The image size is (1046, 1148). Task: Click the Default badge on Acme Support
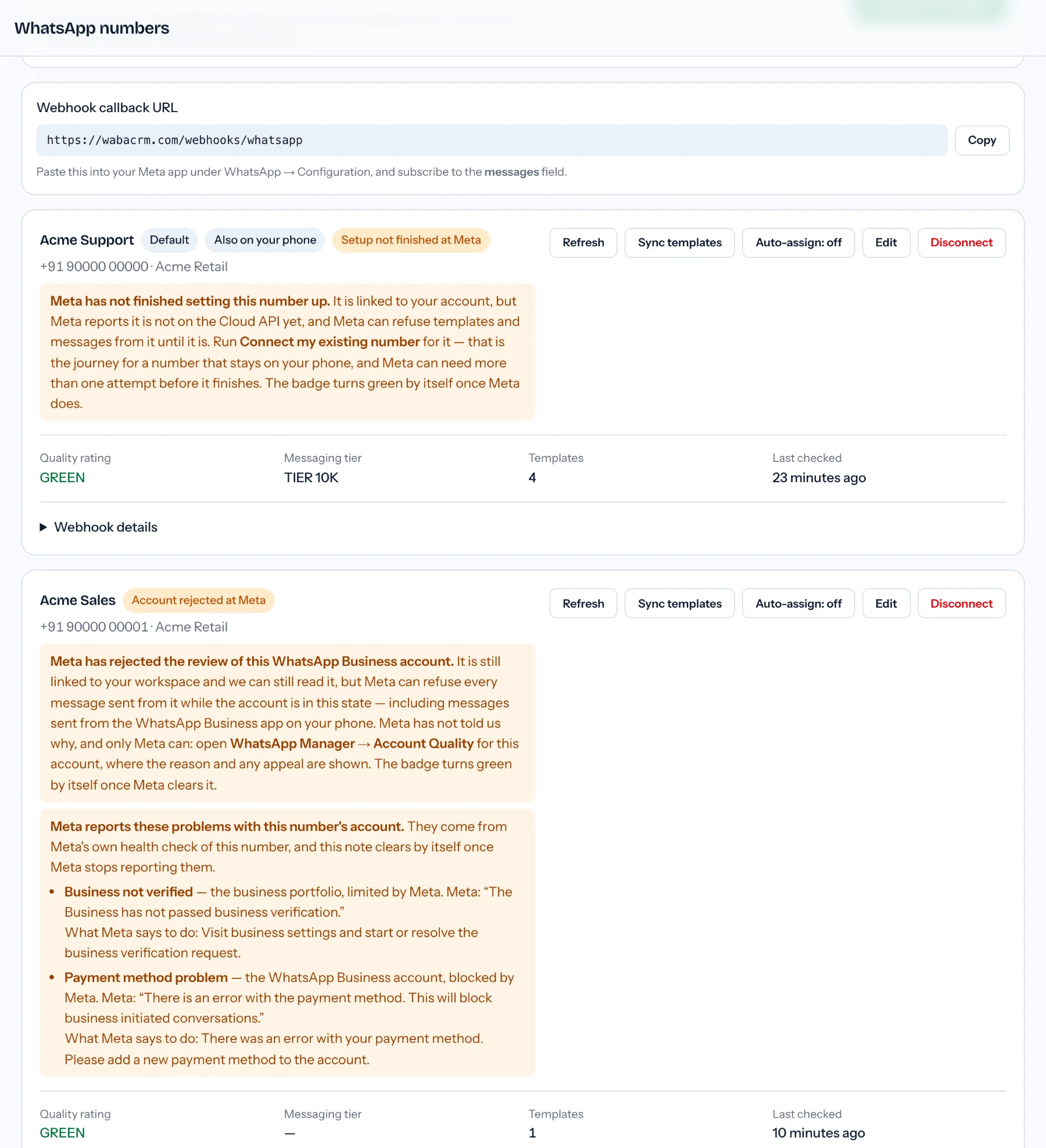click(169, 240)
